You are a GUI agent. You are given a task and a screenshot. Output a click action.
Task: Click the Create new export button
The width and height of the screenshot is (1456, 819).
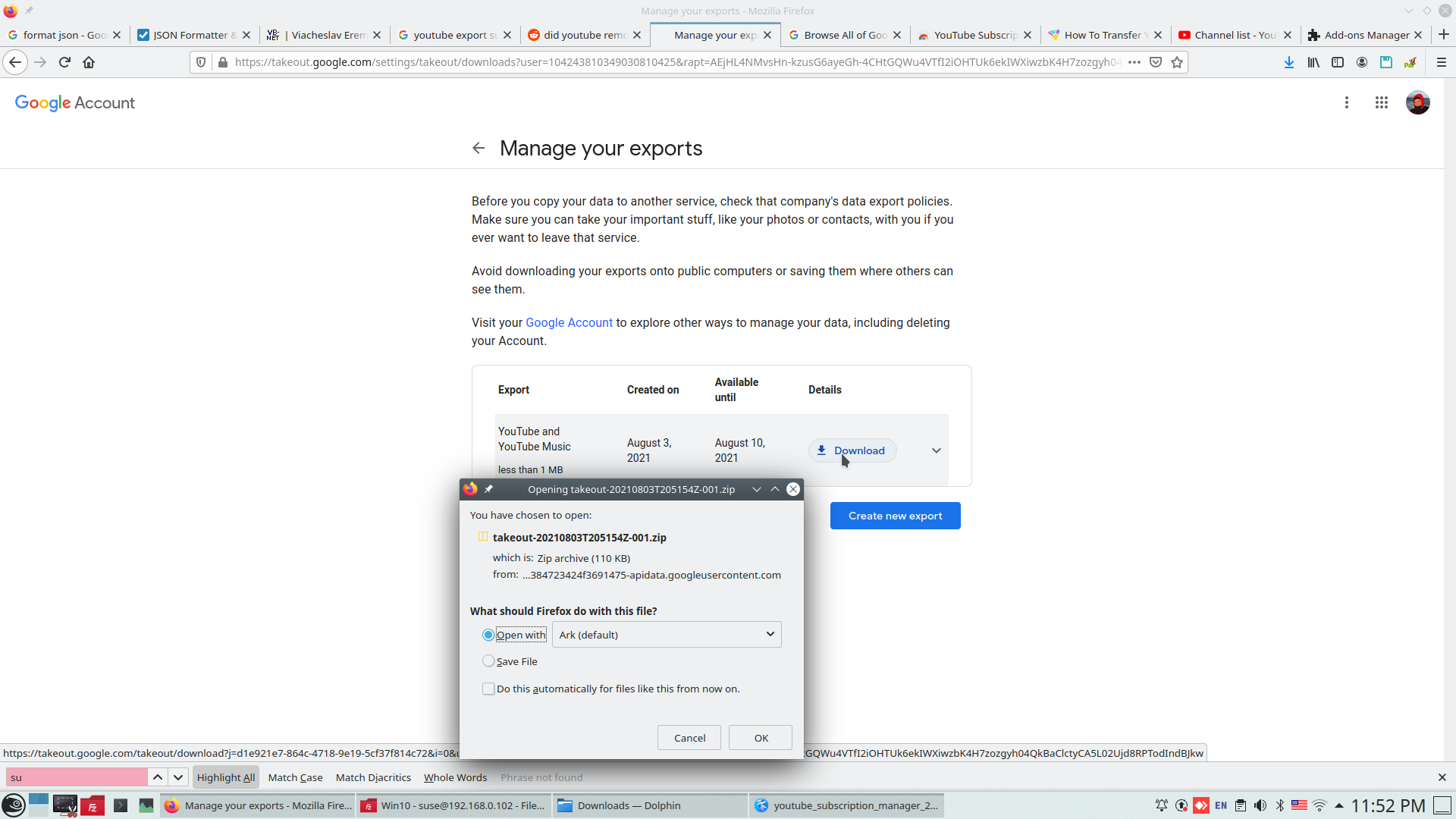tap(895, 516)
